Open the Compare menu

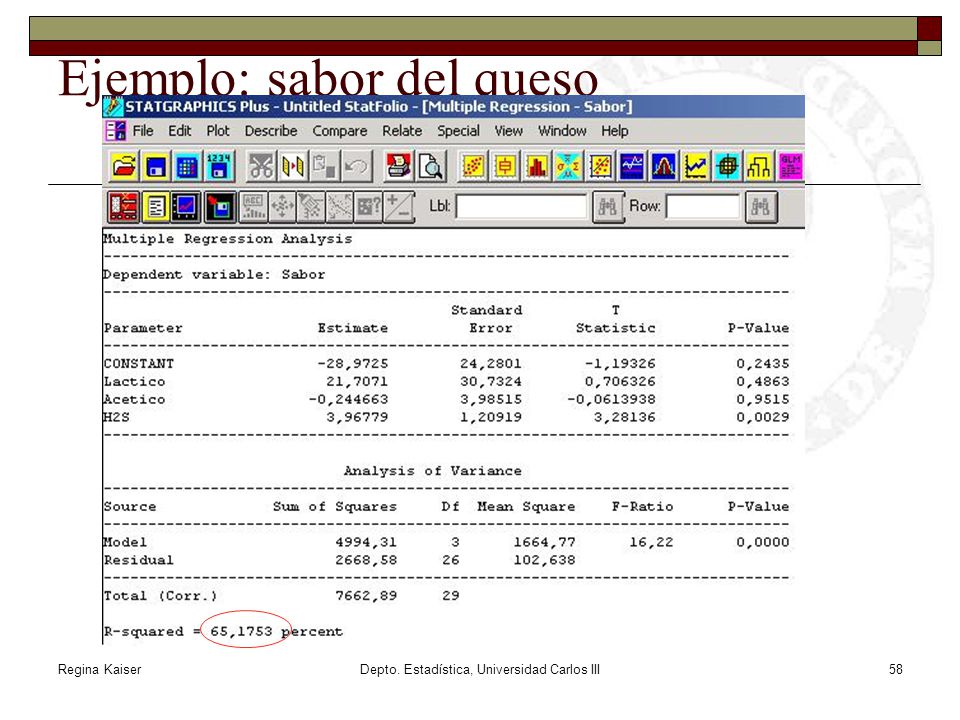340,131
